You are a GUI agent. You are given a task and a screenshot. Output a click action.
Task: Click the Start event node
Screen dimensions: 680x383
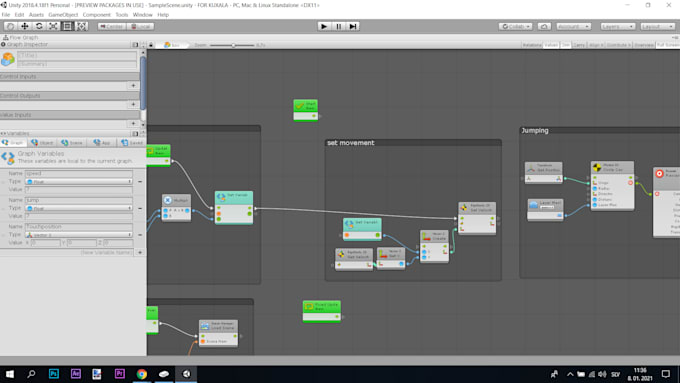point(305,110)
